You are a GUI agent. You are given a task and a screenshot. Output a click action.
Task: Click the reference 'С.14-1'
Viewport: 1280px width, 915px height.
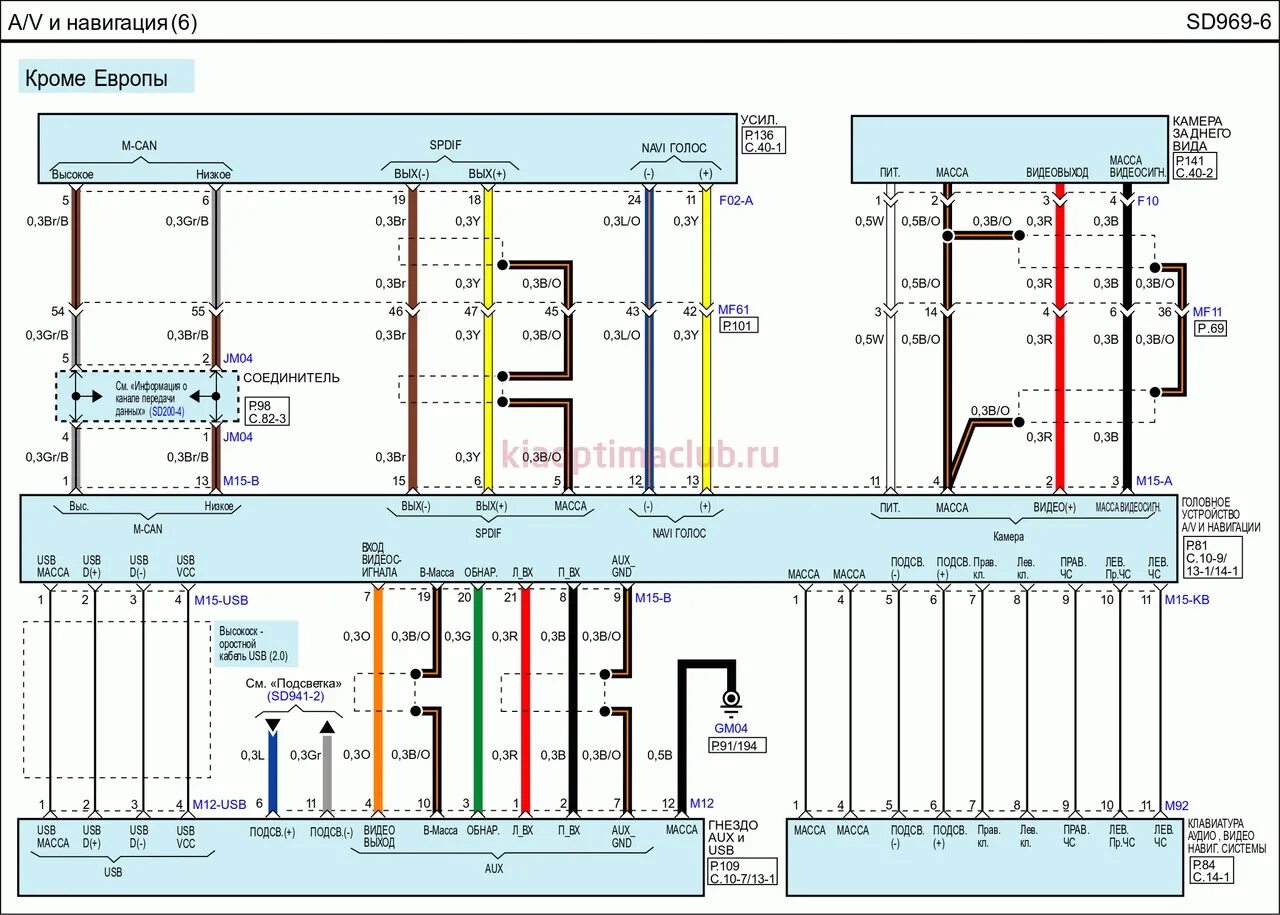coord(1210,877)
